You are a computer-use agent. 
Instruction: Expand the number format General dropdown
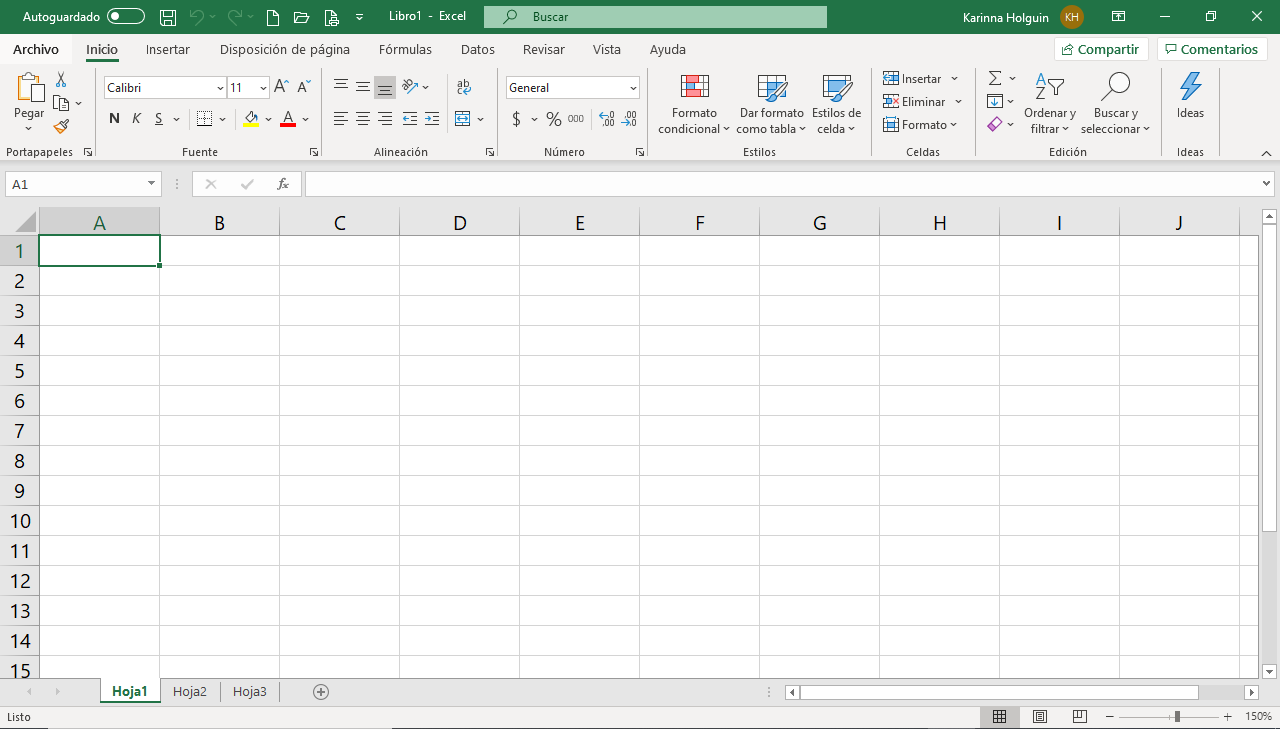[x=631, y=87]
